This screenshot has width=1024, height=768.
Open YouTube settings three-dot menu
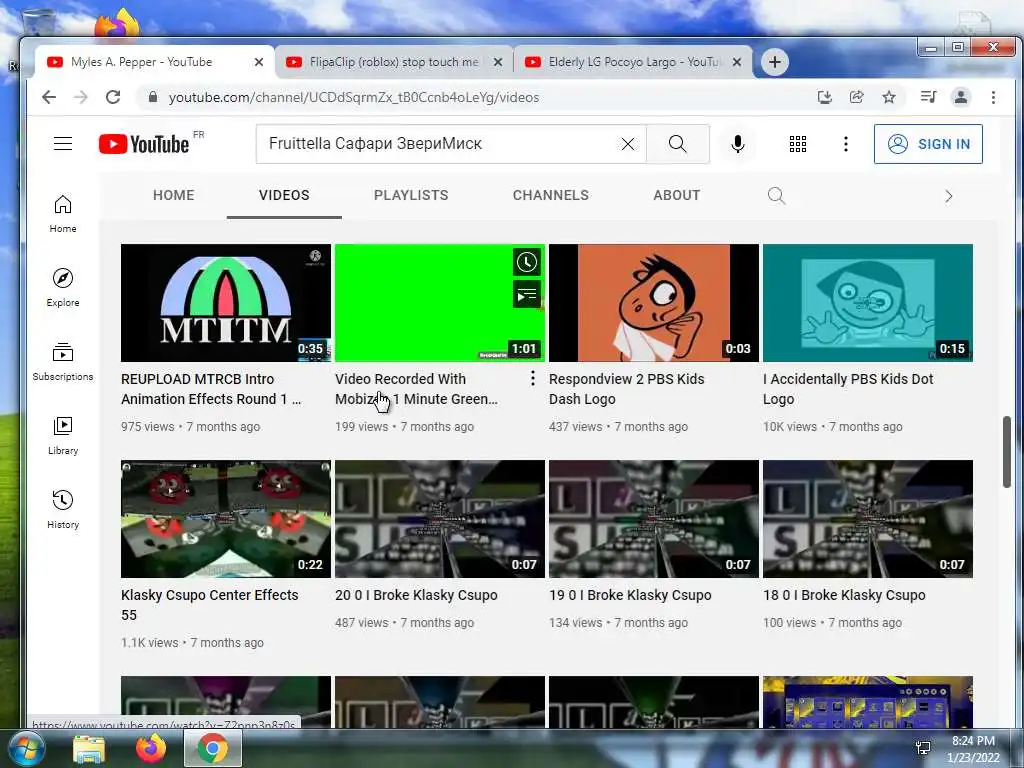(x=846, y=144)
